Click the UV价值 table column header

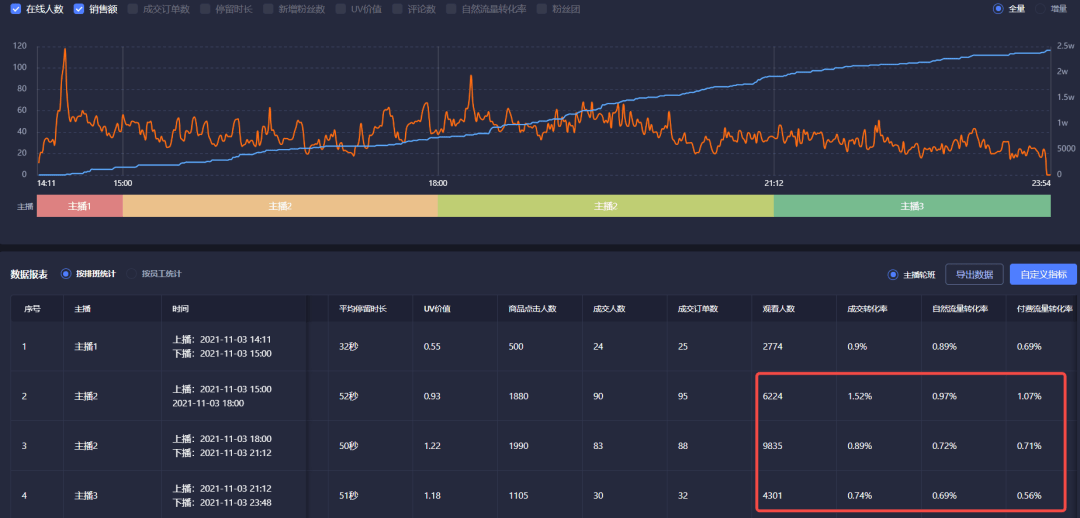pyautogui.click(x=437, y=309)
